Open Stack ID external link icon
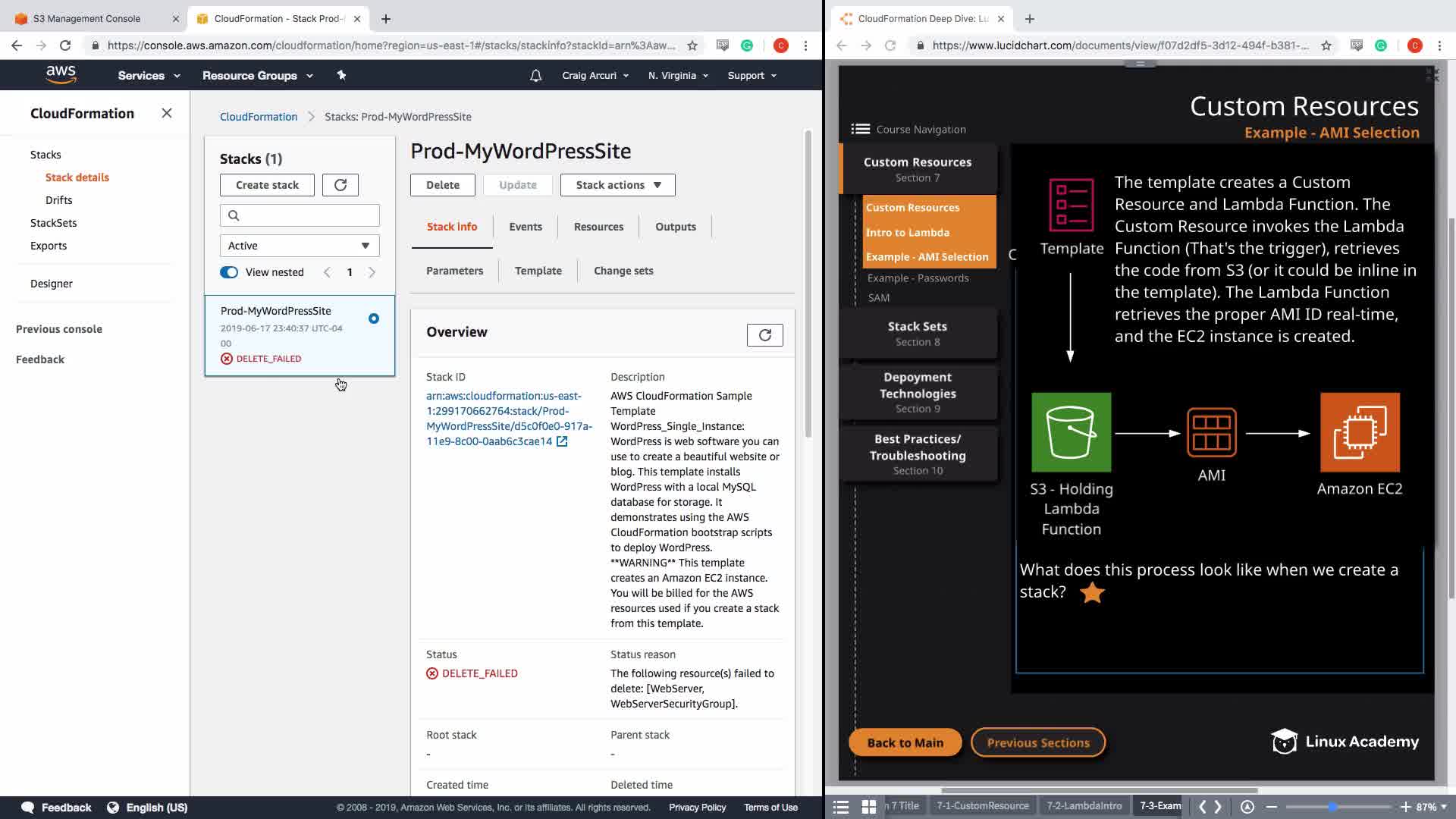This screenshot has width=1456, height=819. pos(562,441)
